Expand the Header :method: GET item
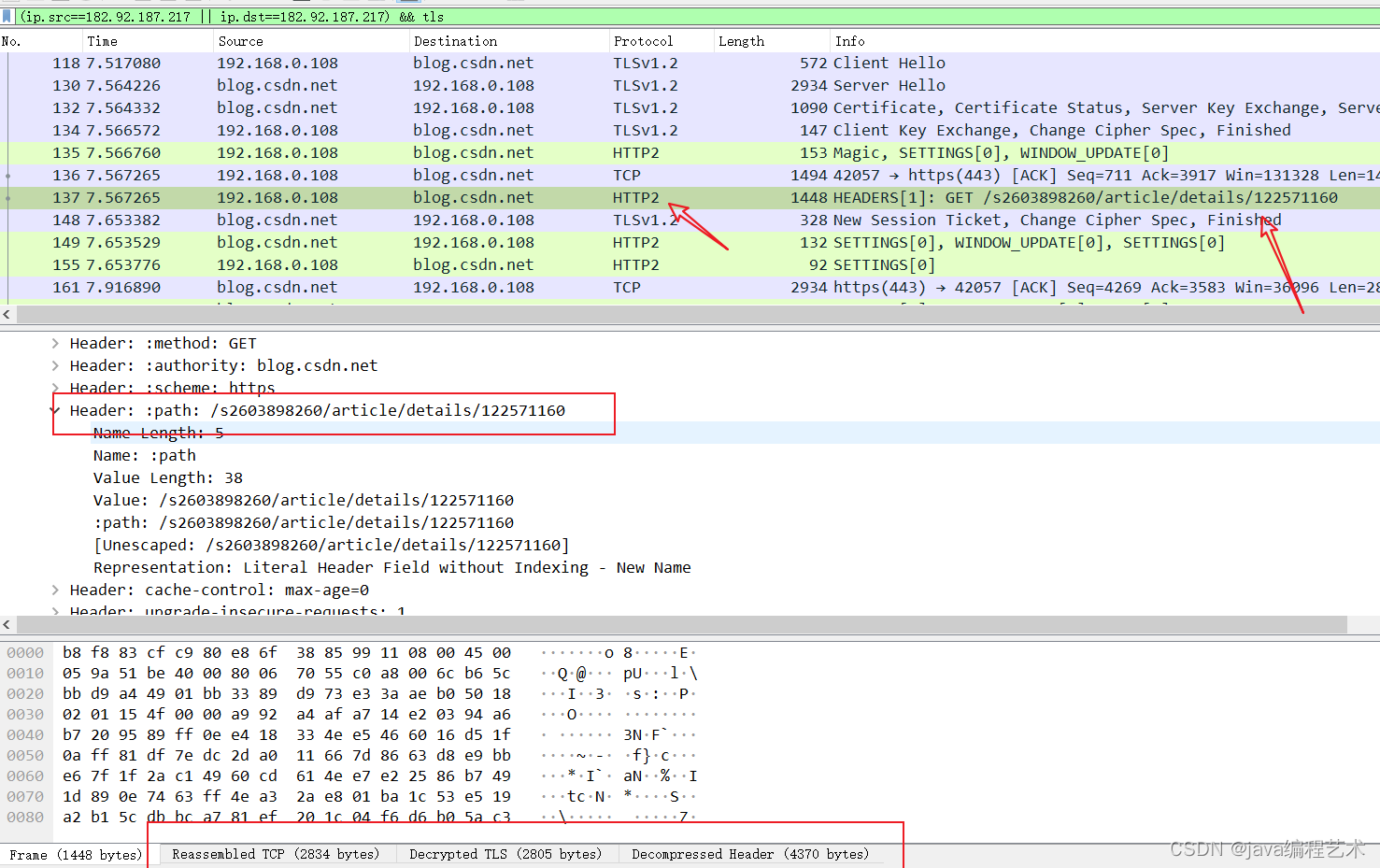The height and width of the screenshot is (868, 1380). click(55, 344)
